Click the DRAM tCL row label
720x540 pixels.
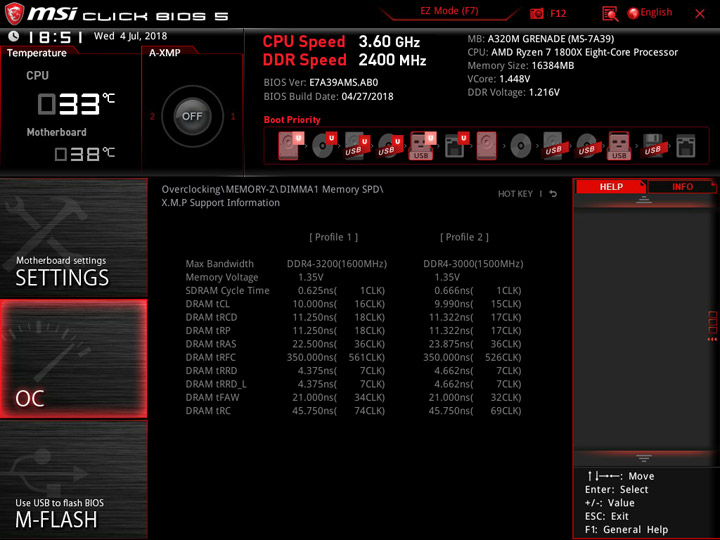[208, 304]
